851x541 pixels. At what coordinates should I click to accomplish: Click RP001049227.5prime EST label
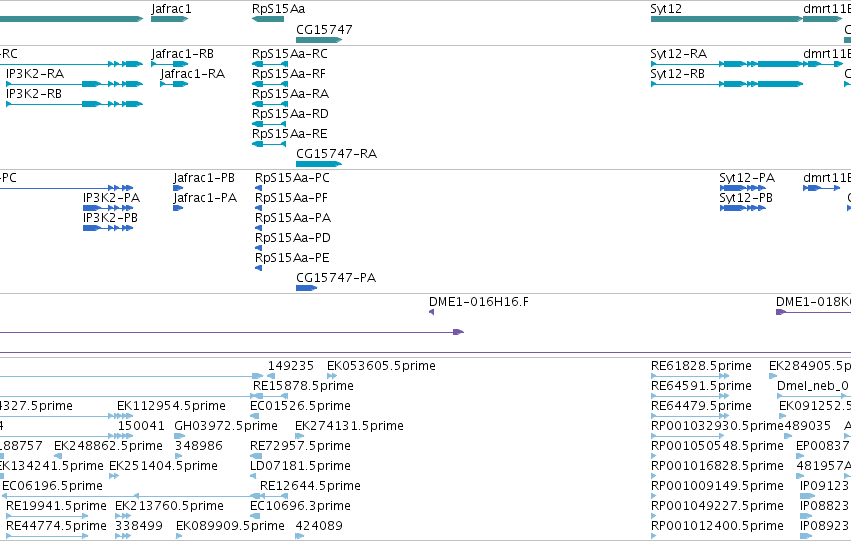[717, 506]
